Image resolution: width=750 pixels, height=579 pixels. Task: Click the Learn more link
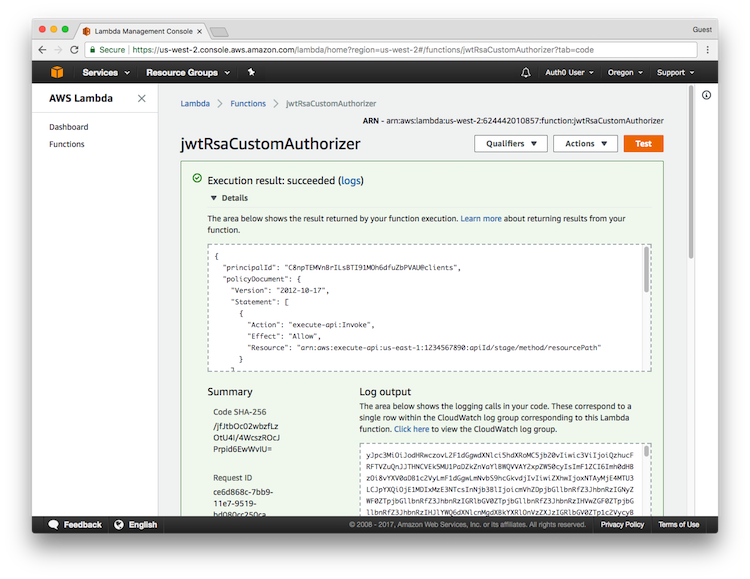(x=481, y=219)
